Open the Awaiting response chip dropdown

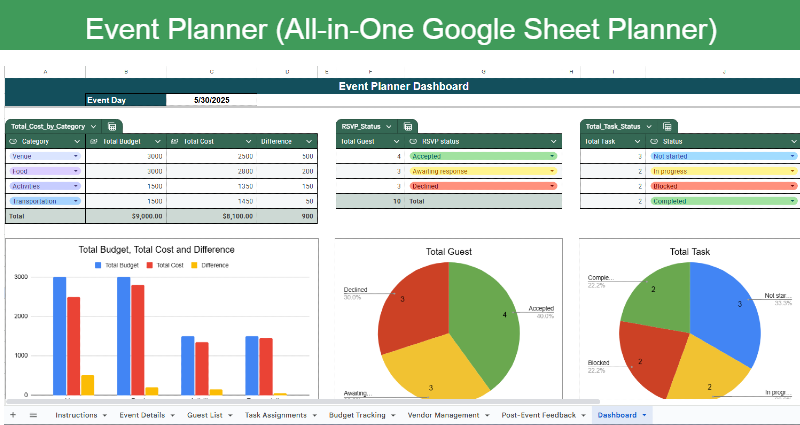[552, 171]
